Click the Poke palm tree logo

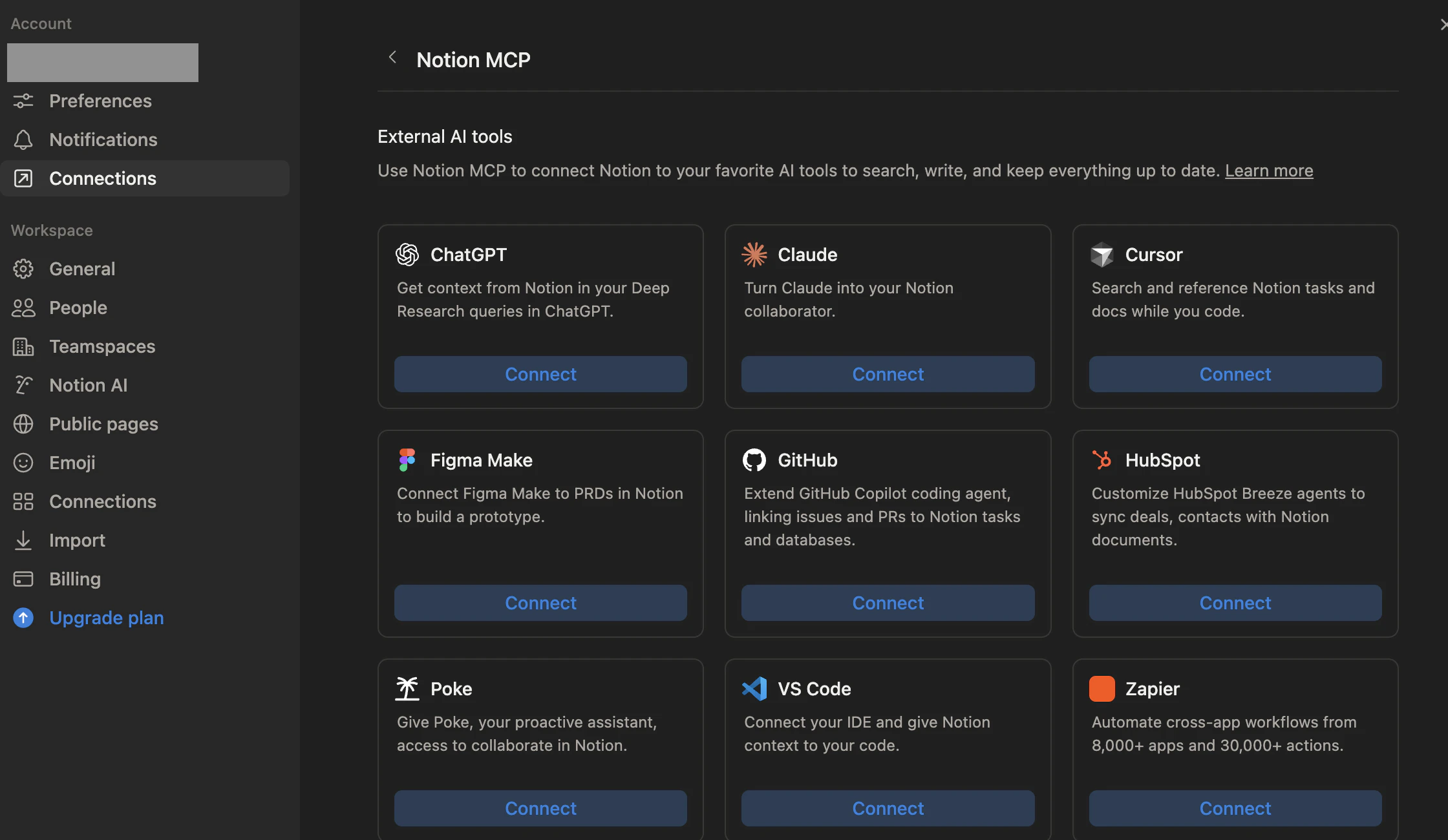407,689
